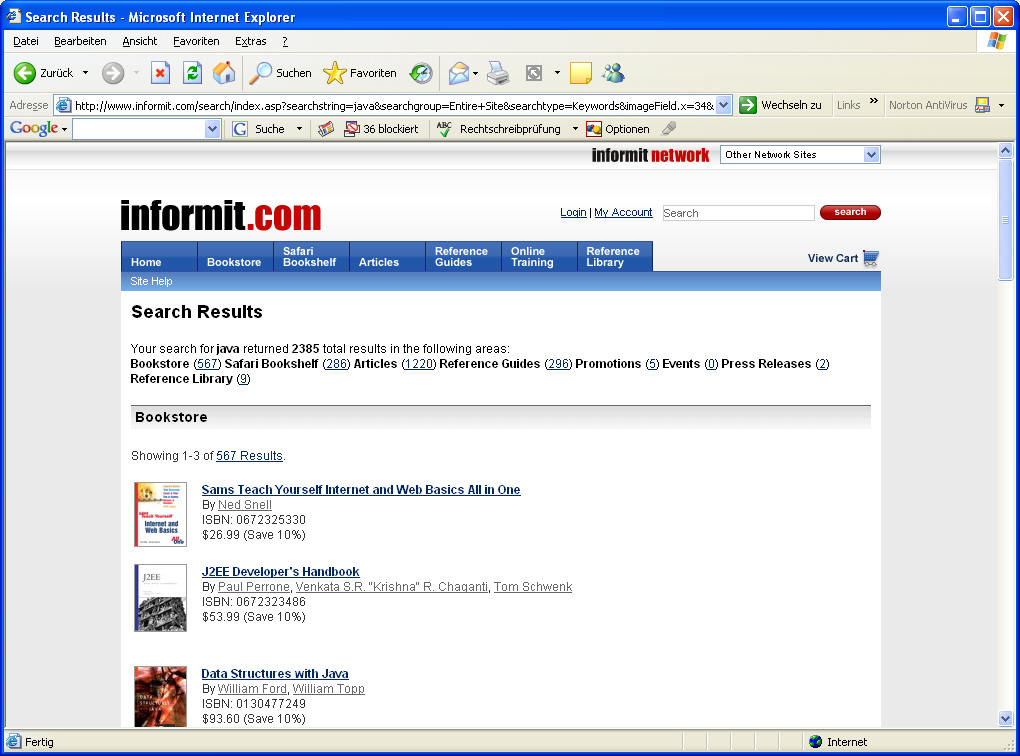
Task: Open the J2EE Developer's Handbook link
Action: click(280, 572)
